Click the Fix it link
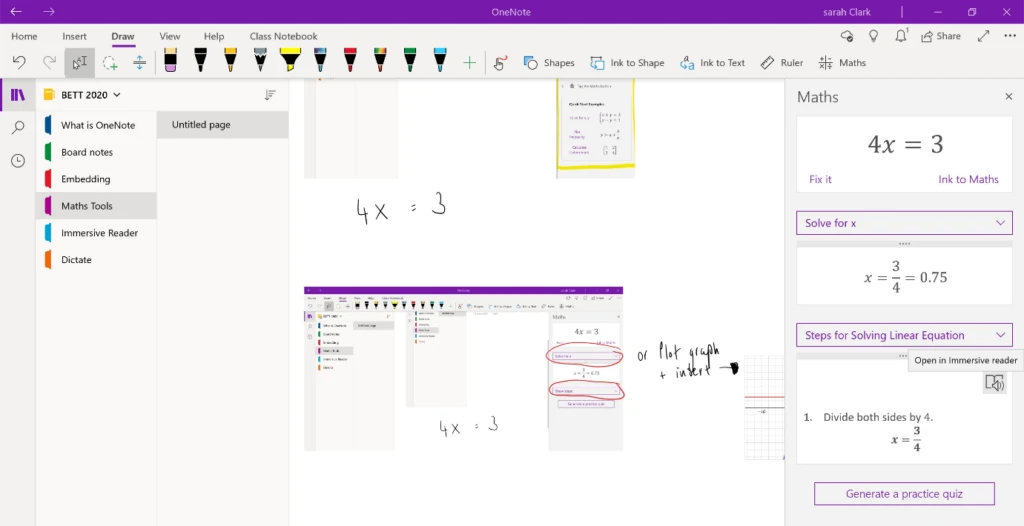The image size is (1024, 526). [x=820, y=179]
